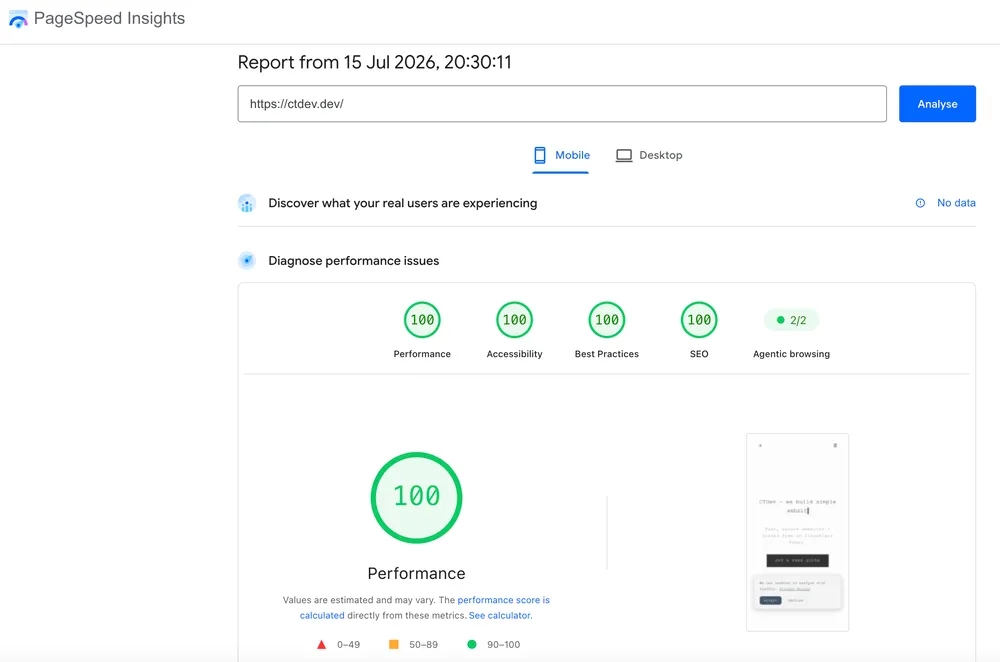Click the mobile phone icon
This screenshot has width=1000, height=662.
pyautogui.click(x=540, y=156)
